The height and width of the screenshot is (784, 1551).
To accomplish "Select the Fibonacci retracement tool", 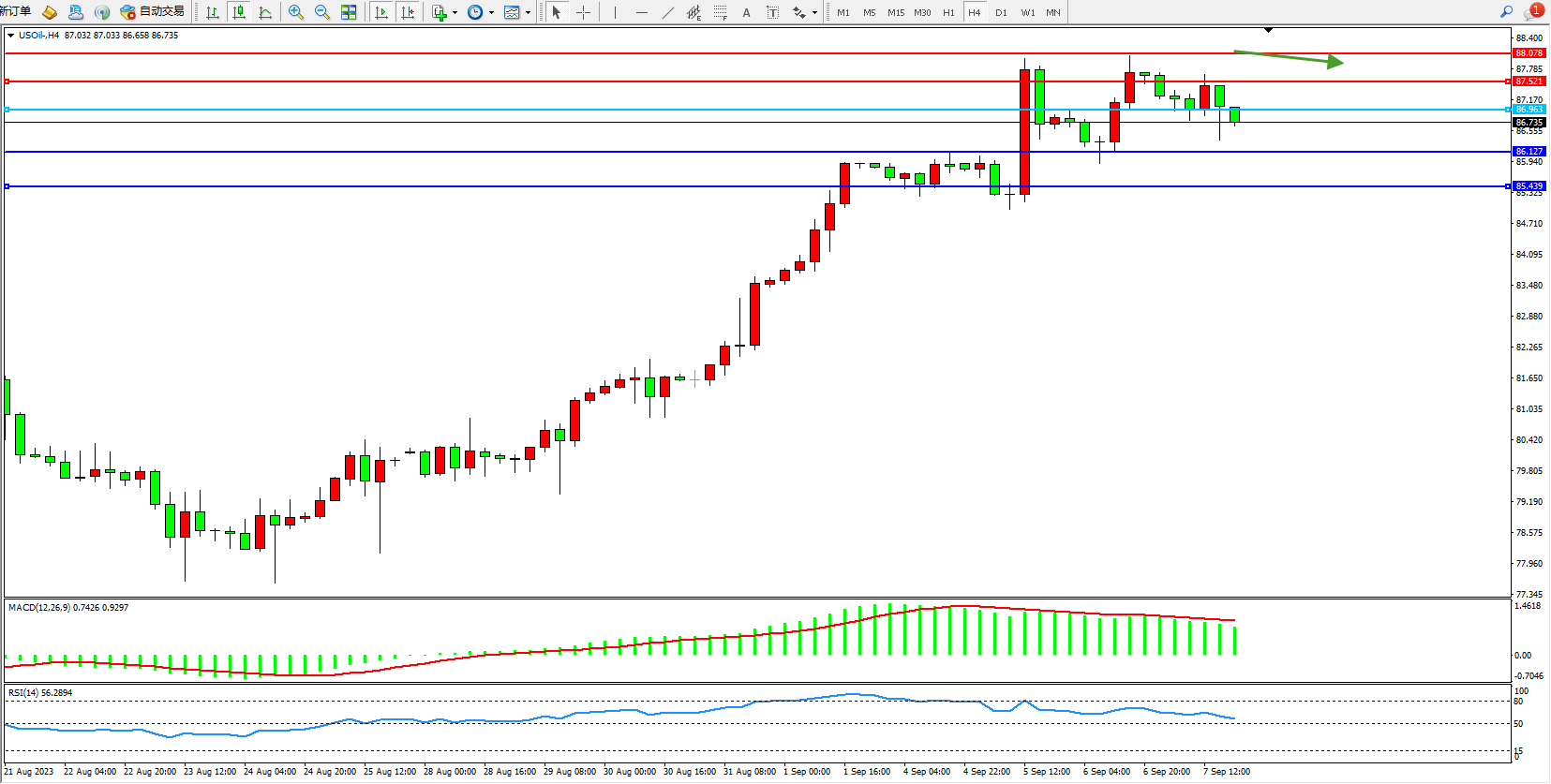I will (x=720, y=12).
